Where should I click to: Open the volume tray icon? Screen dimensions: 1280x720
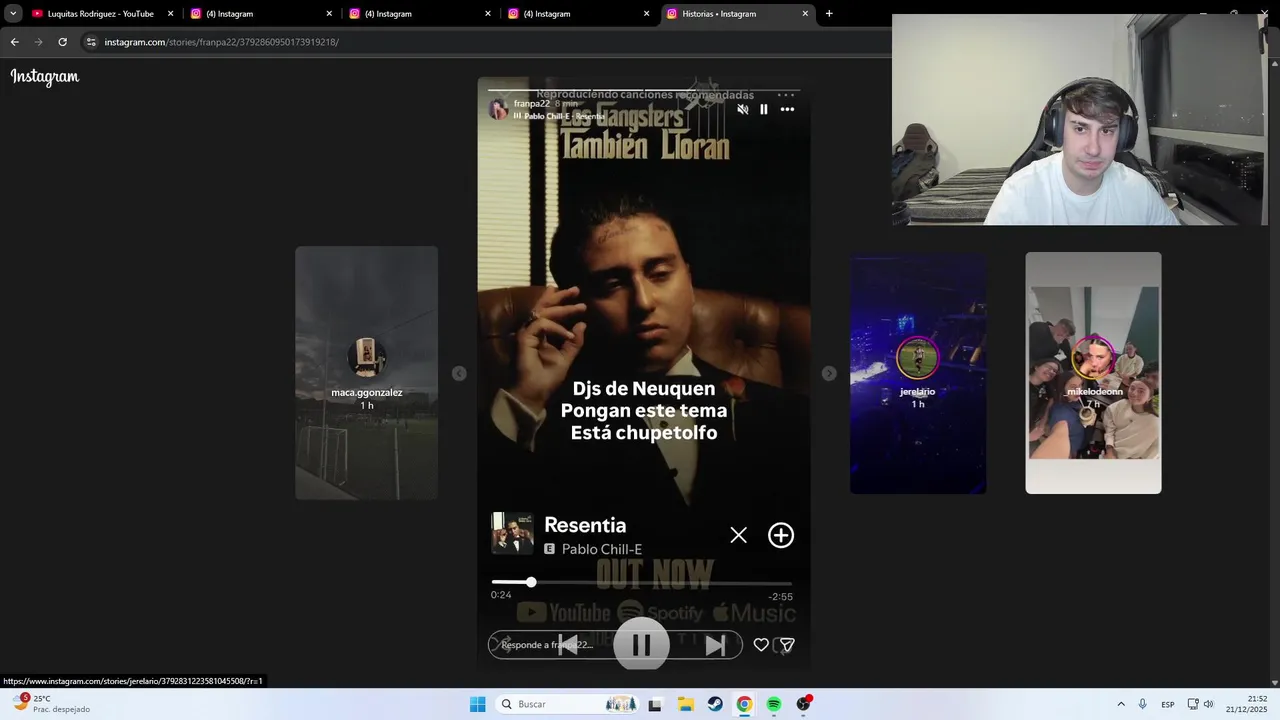click(1208, 704)
